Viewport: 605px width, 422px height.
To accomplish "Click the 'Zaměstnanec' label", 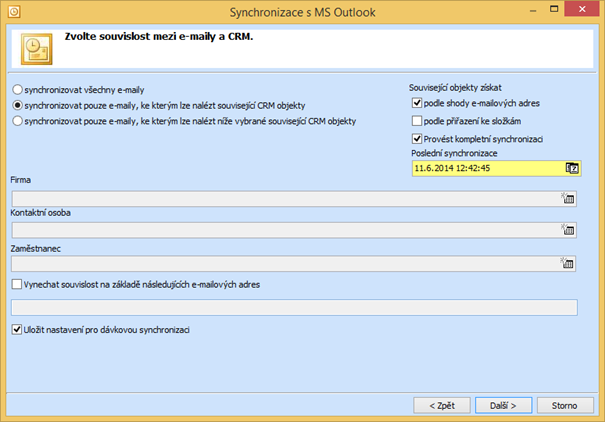I will tap(35, 249).
